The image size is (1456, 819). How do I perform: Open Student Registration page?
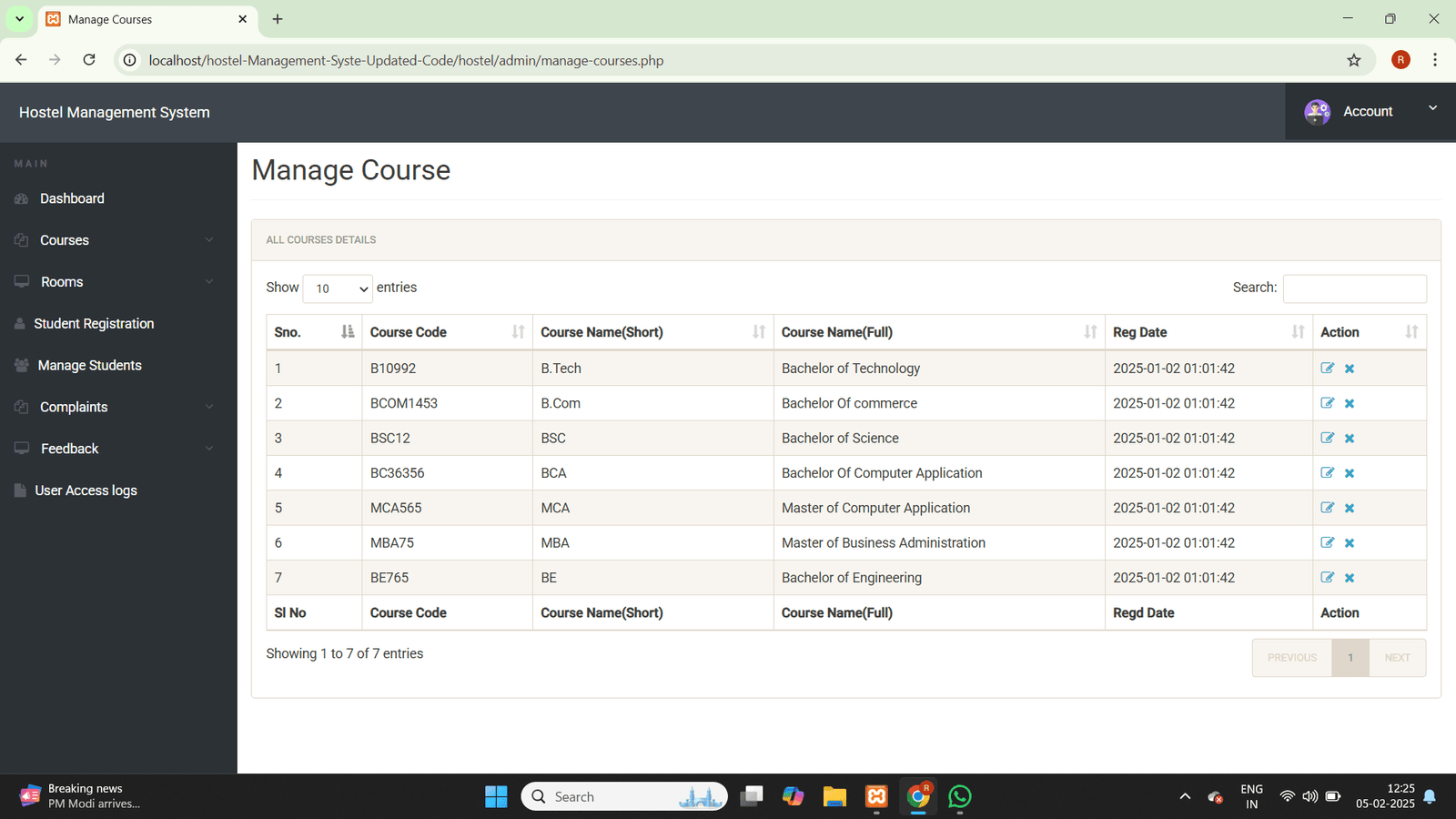coord(94,323)
